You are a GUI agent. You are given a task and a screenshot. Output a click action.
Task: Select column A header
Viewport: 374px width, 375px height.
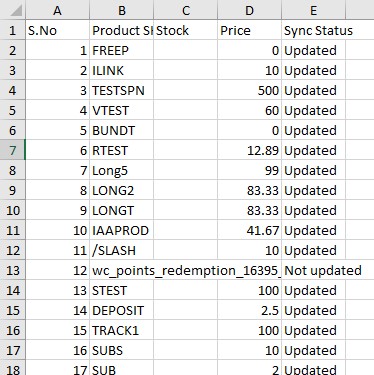(x=57, y=10)
